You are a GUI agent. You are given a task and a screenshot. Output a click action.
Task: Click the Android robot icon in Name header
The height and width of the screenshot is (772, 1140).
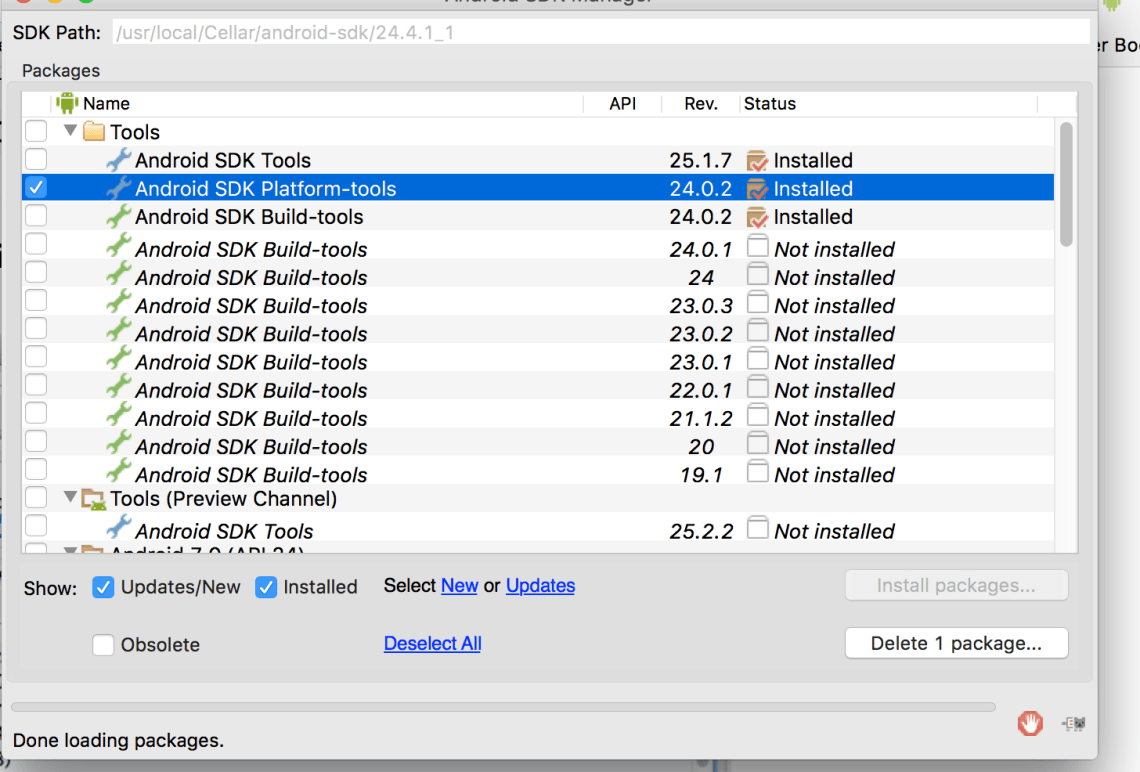67,103
